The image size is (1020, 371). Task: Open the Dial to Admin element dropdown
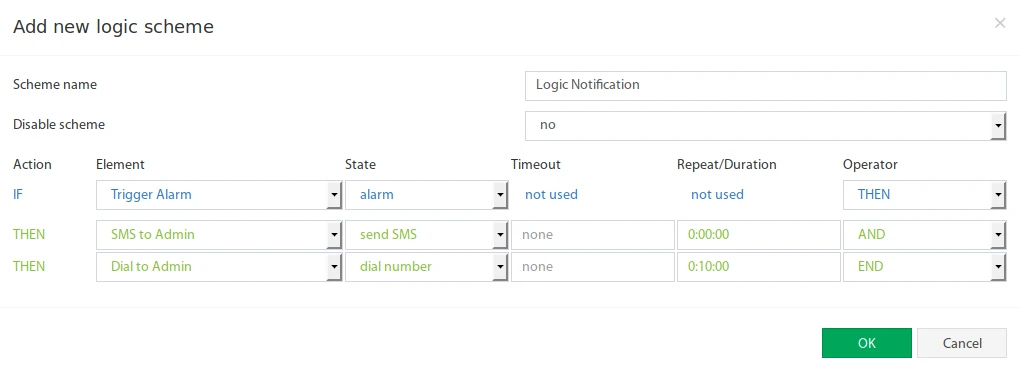[x=219, y=267]
